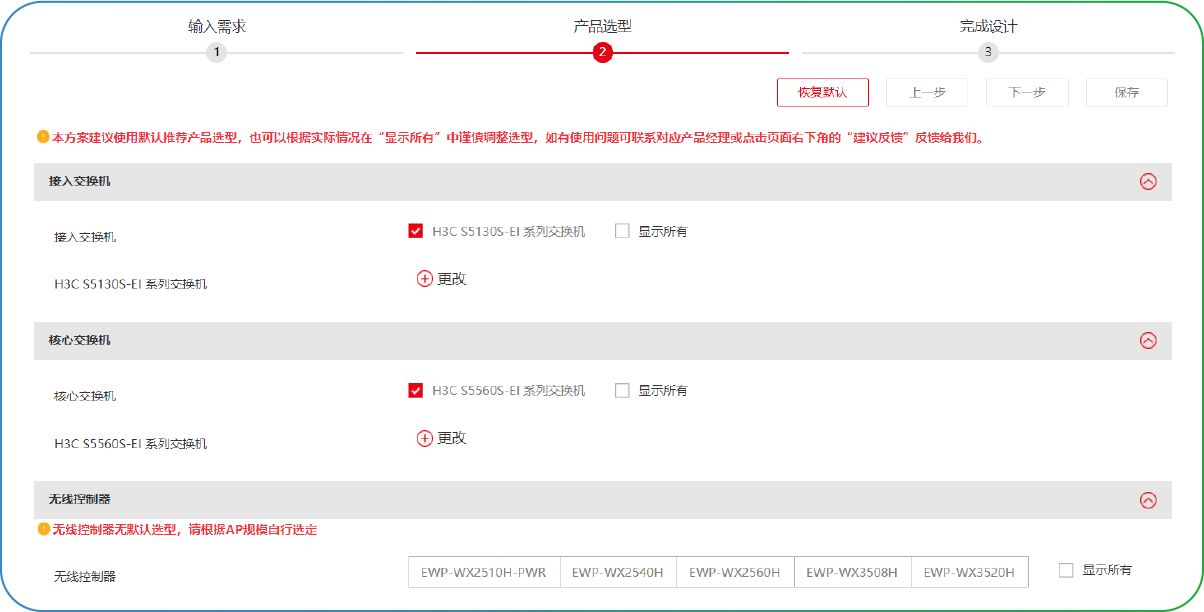Go to step 1 输入需求

pyautogui.click(x=217, y=27)
